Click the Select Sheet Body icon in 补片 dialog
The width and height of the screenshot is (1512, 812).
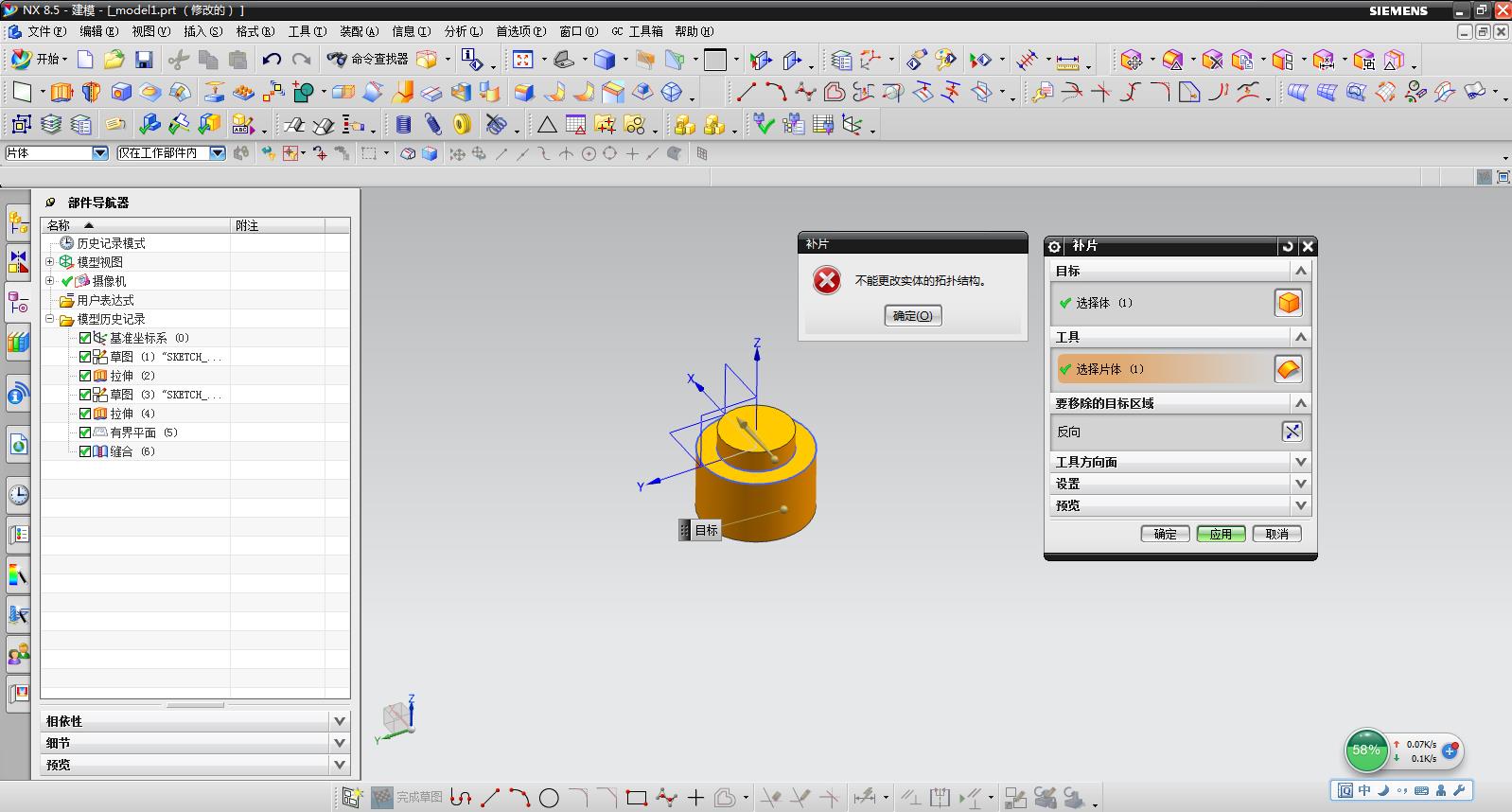click(1288, 369)
